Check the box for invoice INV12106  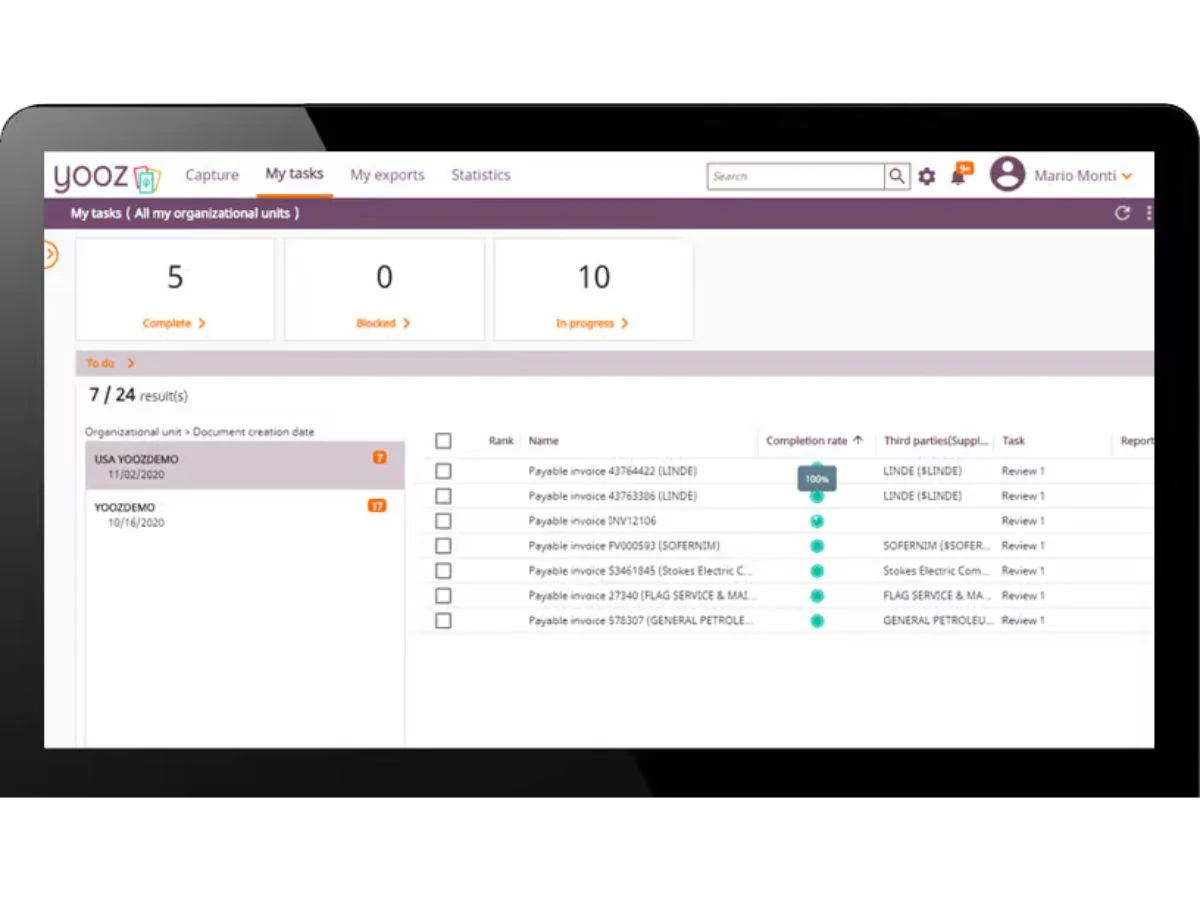[443, 521]
